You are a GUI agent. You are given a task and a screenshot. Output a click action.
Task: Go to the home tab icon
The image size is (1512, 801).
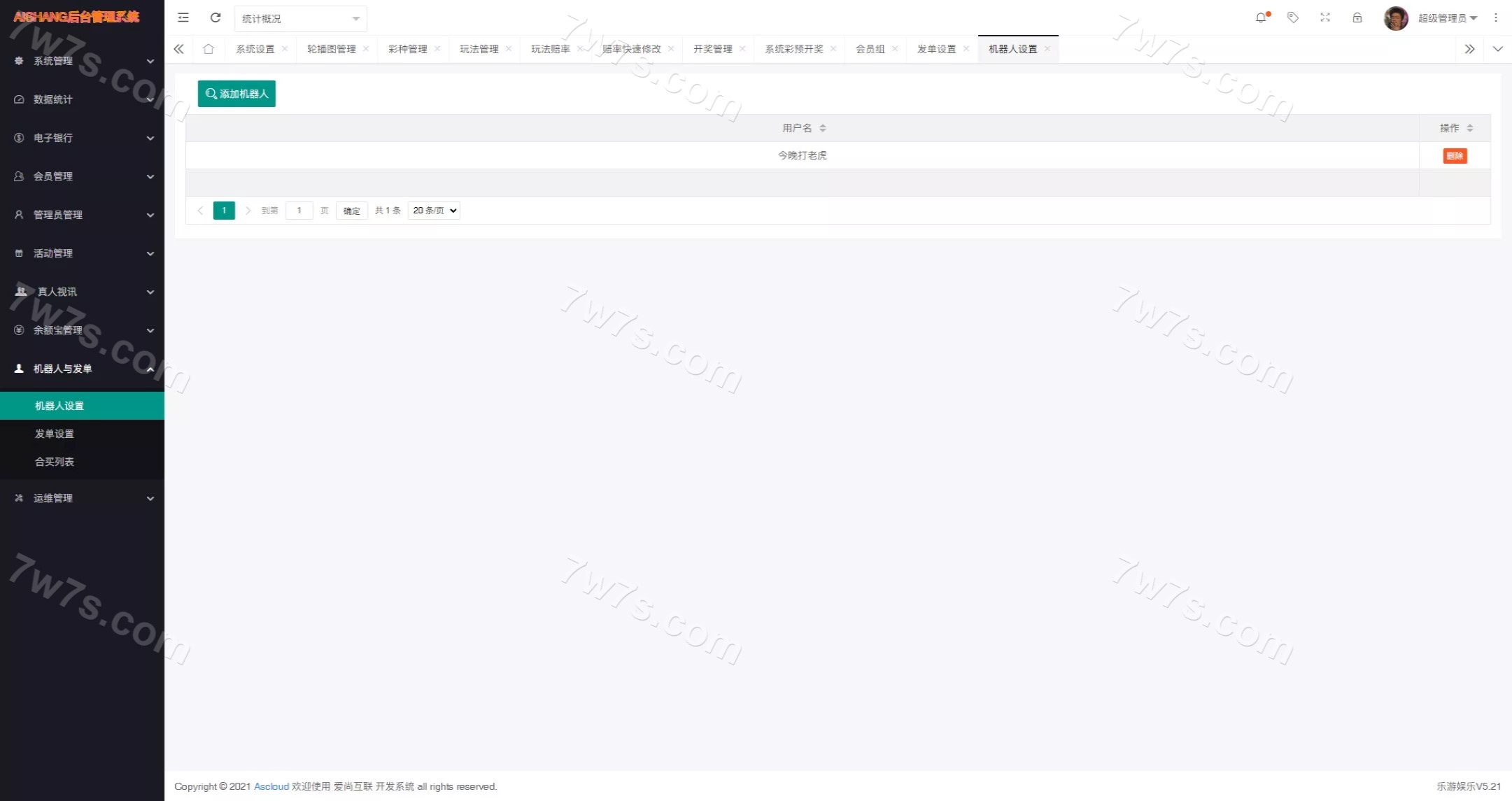[209, 49]
